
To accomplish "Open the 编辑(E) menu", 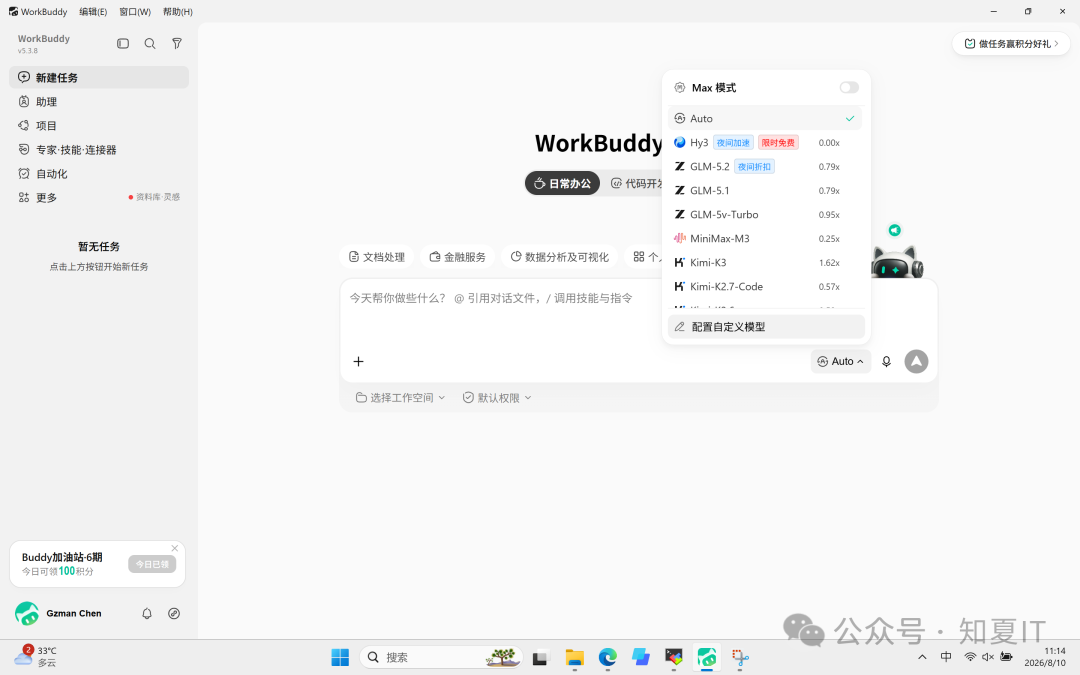I will [x=93, y=12].
